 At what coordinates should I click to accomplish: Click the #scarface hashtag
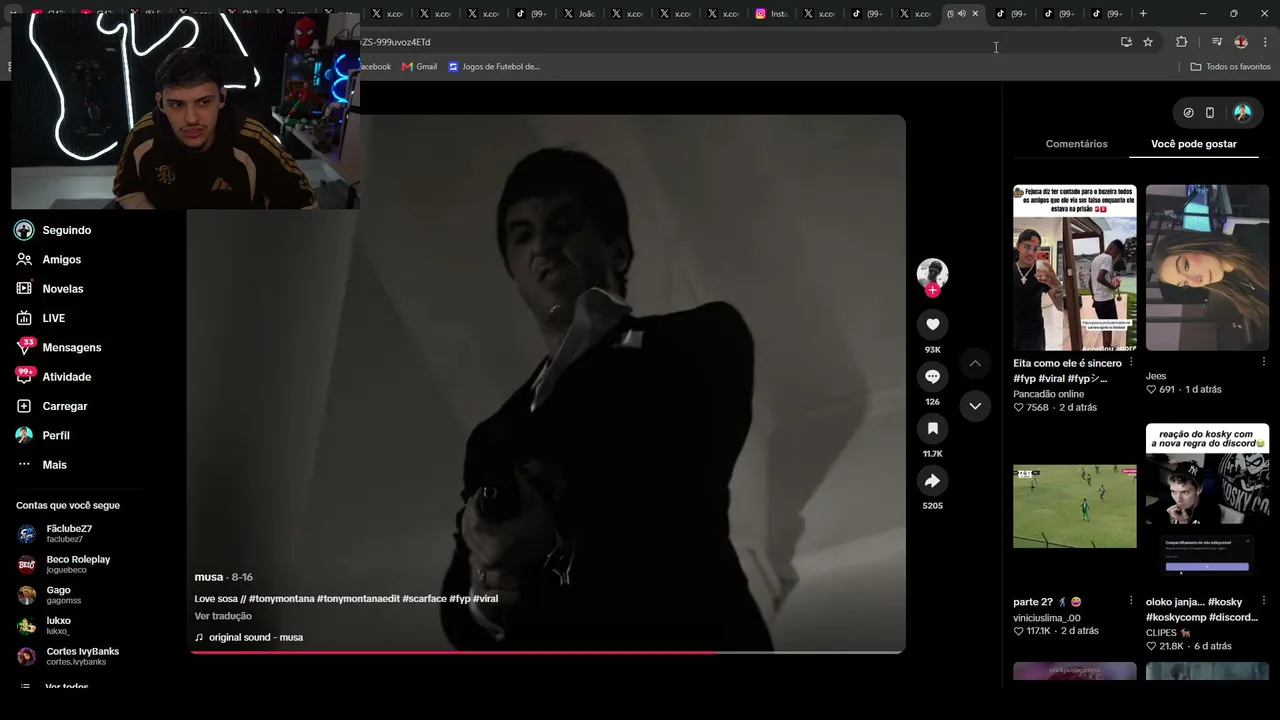point(424,599)
